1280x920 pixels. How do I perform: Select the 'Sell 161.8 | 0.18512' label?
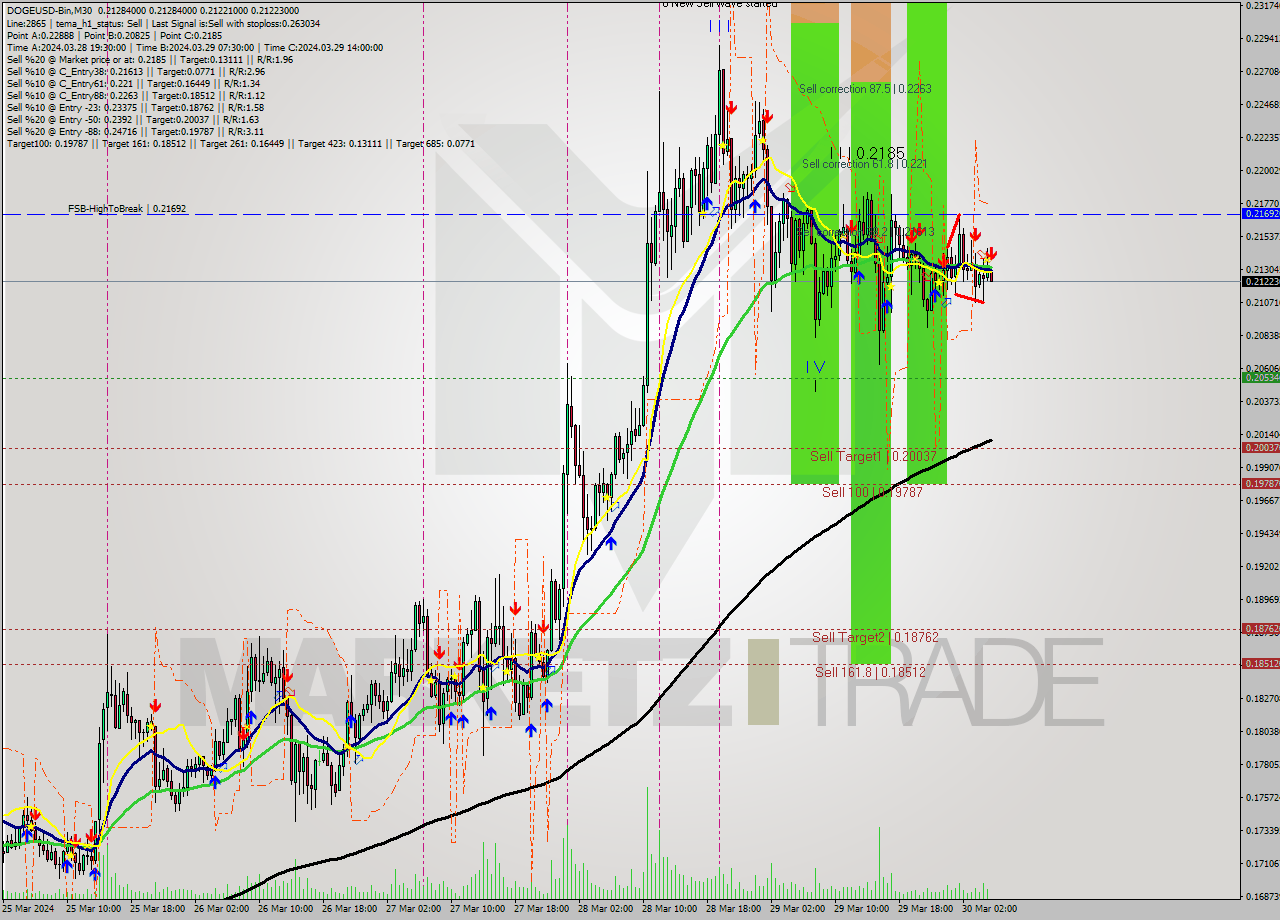(870, 672)
